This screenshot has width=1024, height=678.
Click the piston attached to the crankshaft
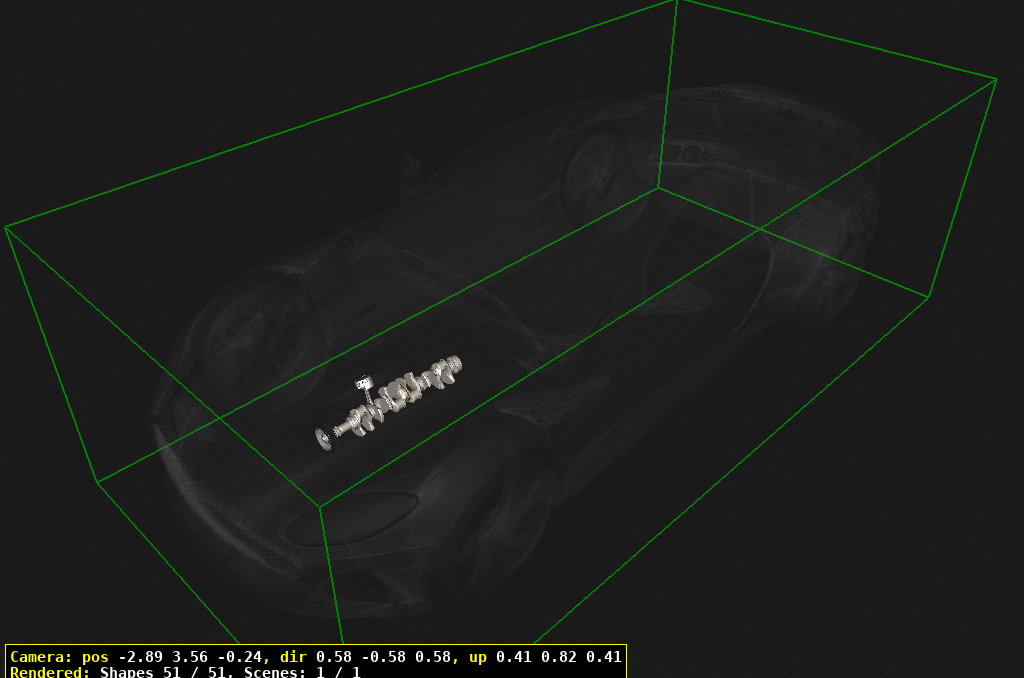364,382
